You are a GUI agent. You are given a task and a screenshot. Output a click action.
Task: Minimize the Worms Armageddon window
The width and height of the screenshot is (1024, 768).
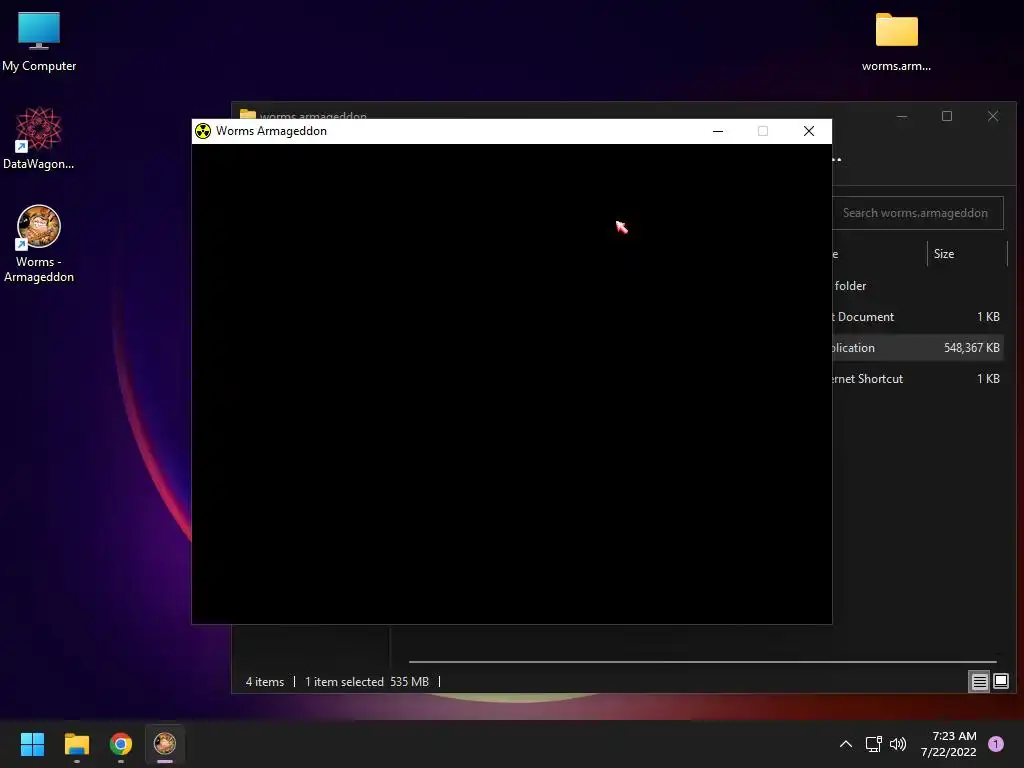pos(718,131)
